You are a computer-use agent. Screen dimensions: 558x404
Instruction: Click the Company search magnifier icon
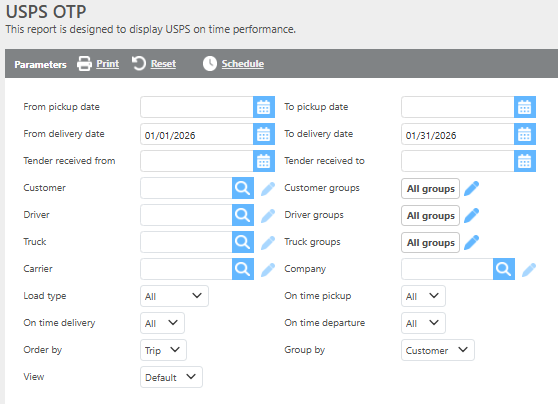coord(504,269)
